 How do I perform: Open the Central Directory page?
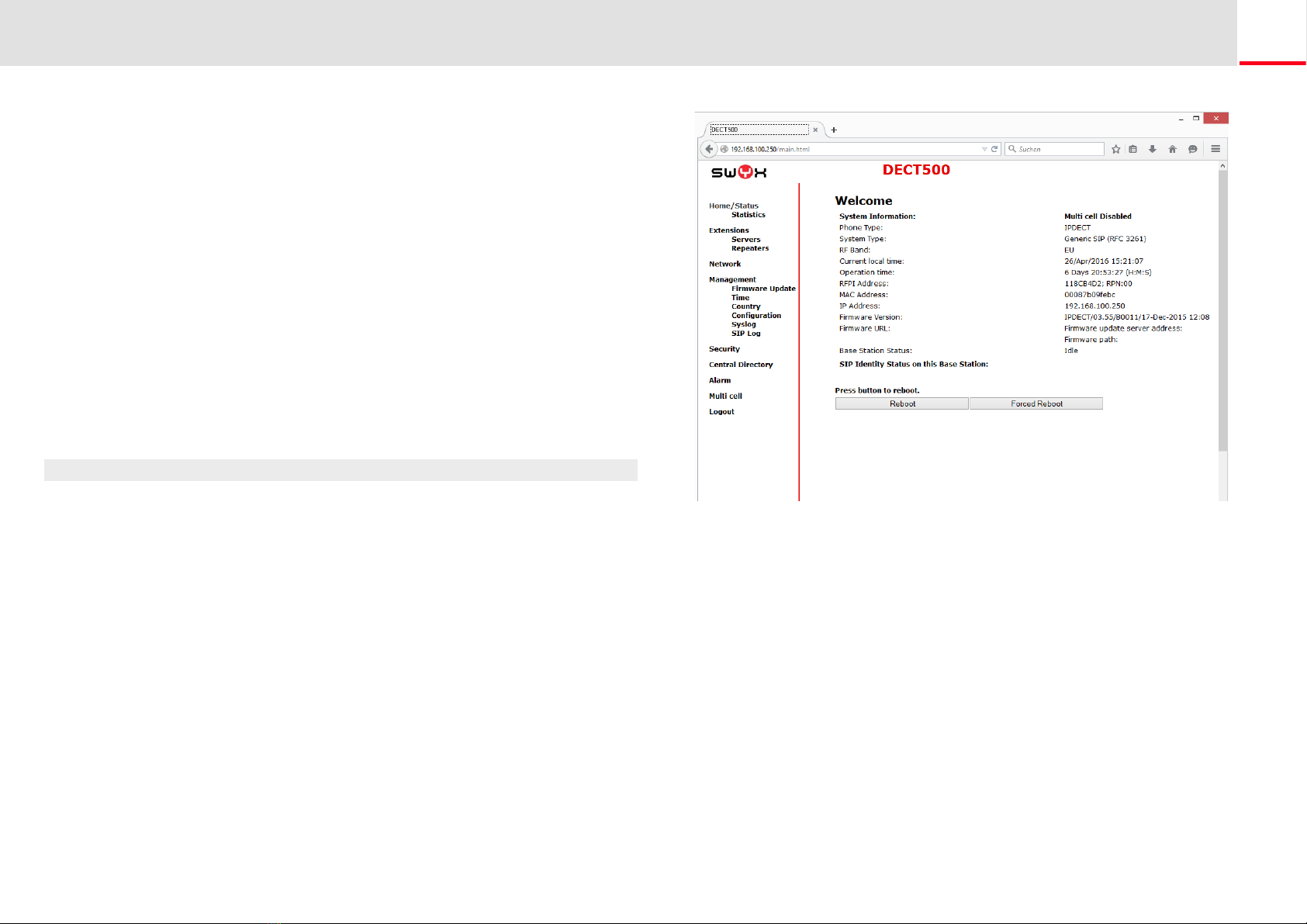click(x=741, y=365)
